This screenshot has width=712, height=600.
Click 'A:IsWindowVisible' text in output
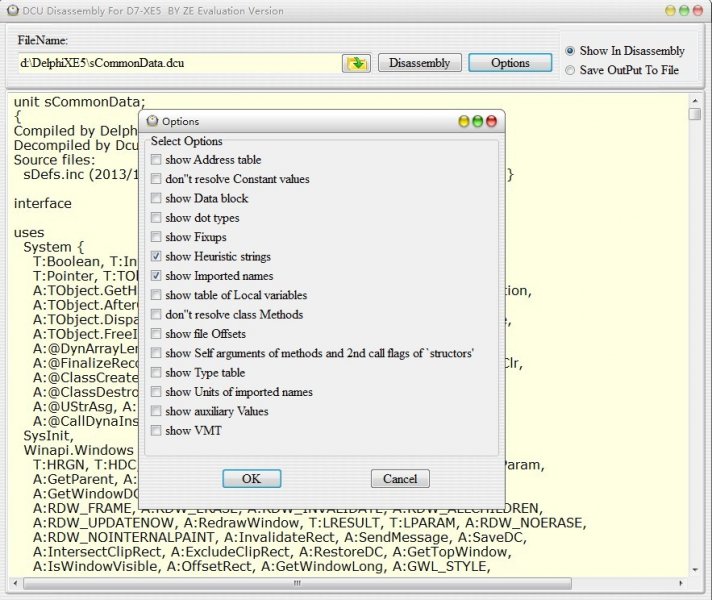[95, 567]
